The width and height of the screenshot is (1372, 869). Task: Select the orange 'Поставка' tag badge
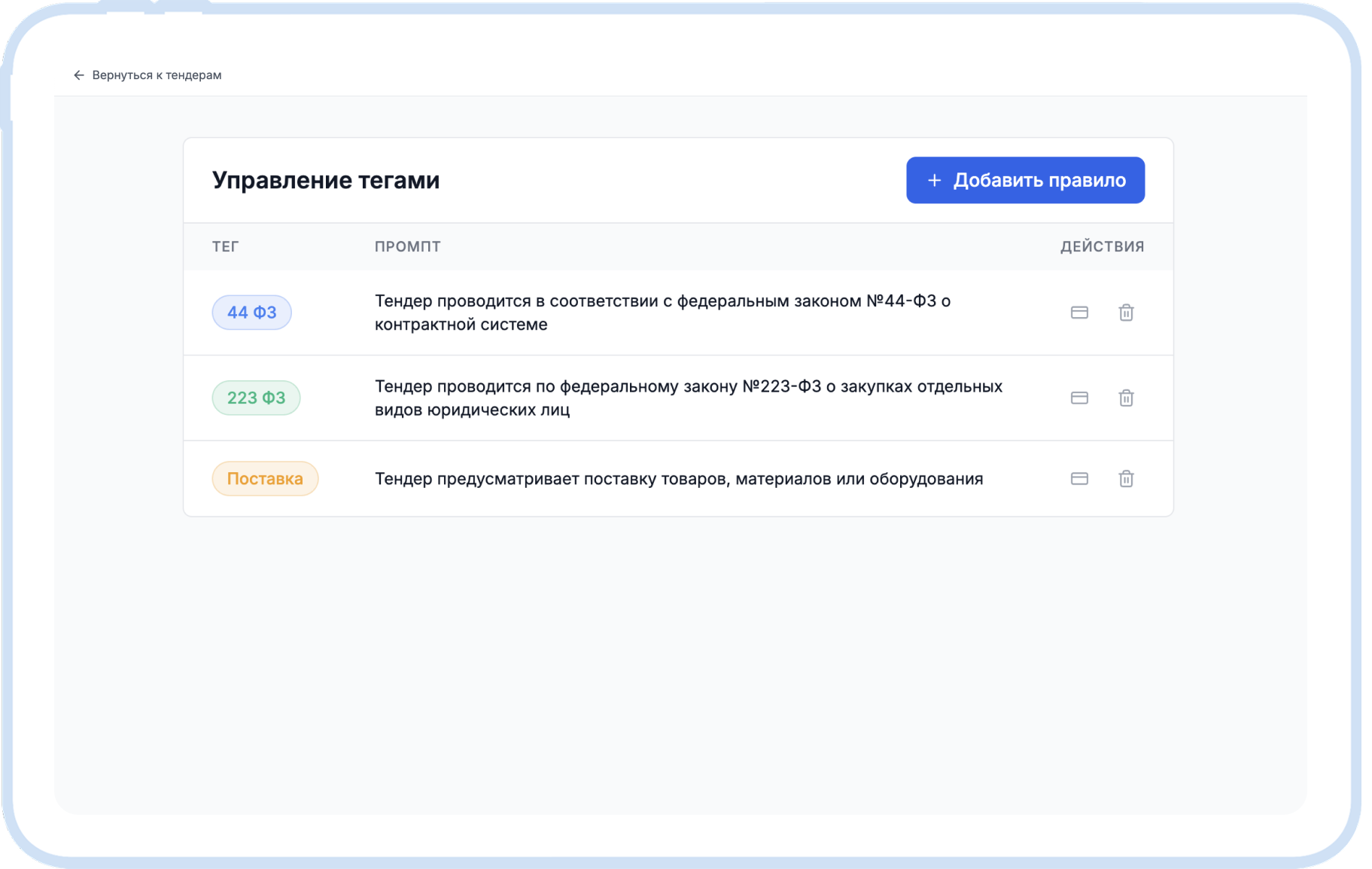(x=265, y=479)
